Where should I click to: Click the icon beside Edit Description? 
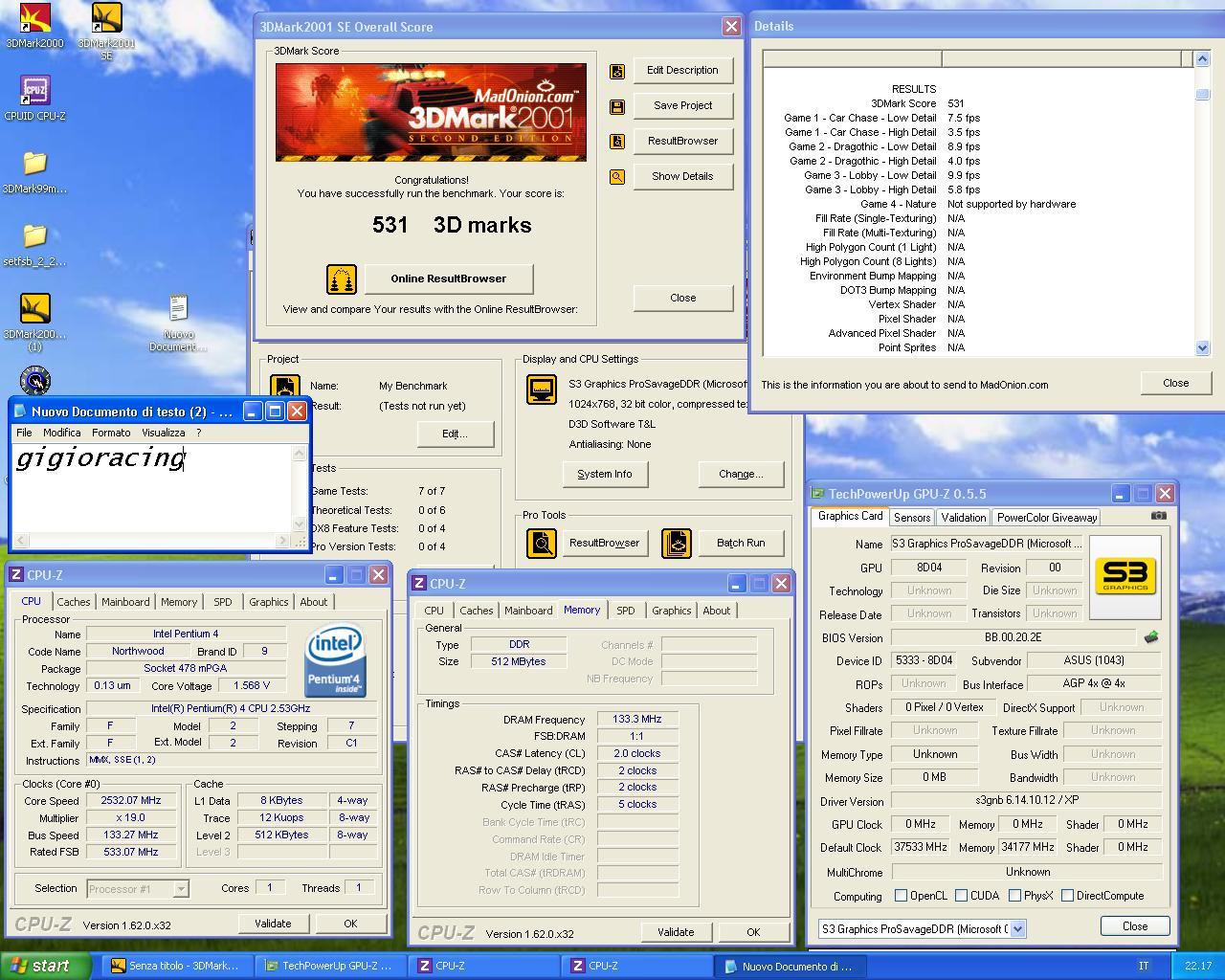pos(617,71)
